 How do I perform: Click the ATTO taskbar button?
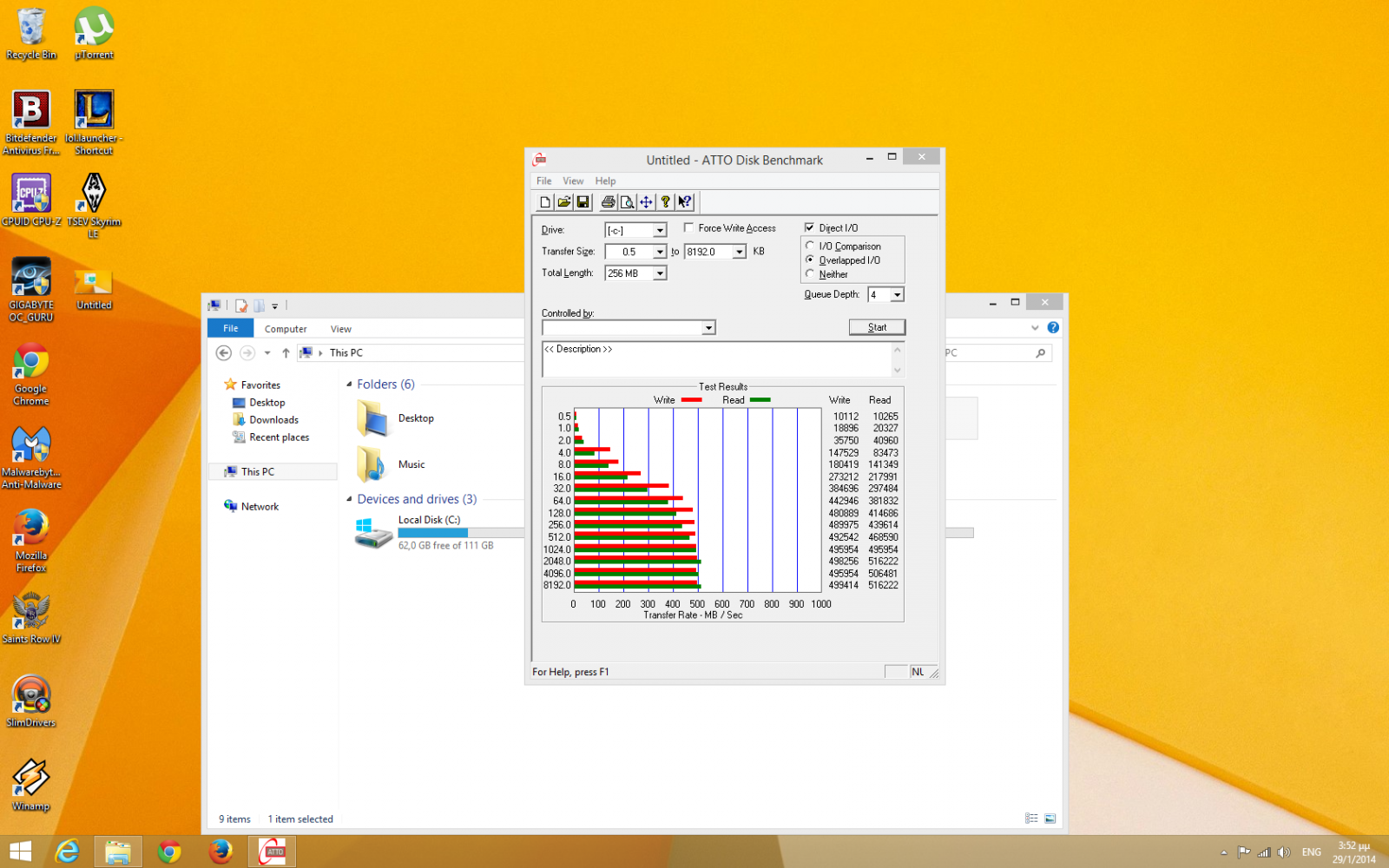click(273, 852)
